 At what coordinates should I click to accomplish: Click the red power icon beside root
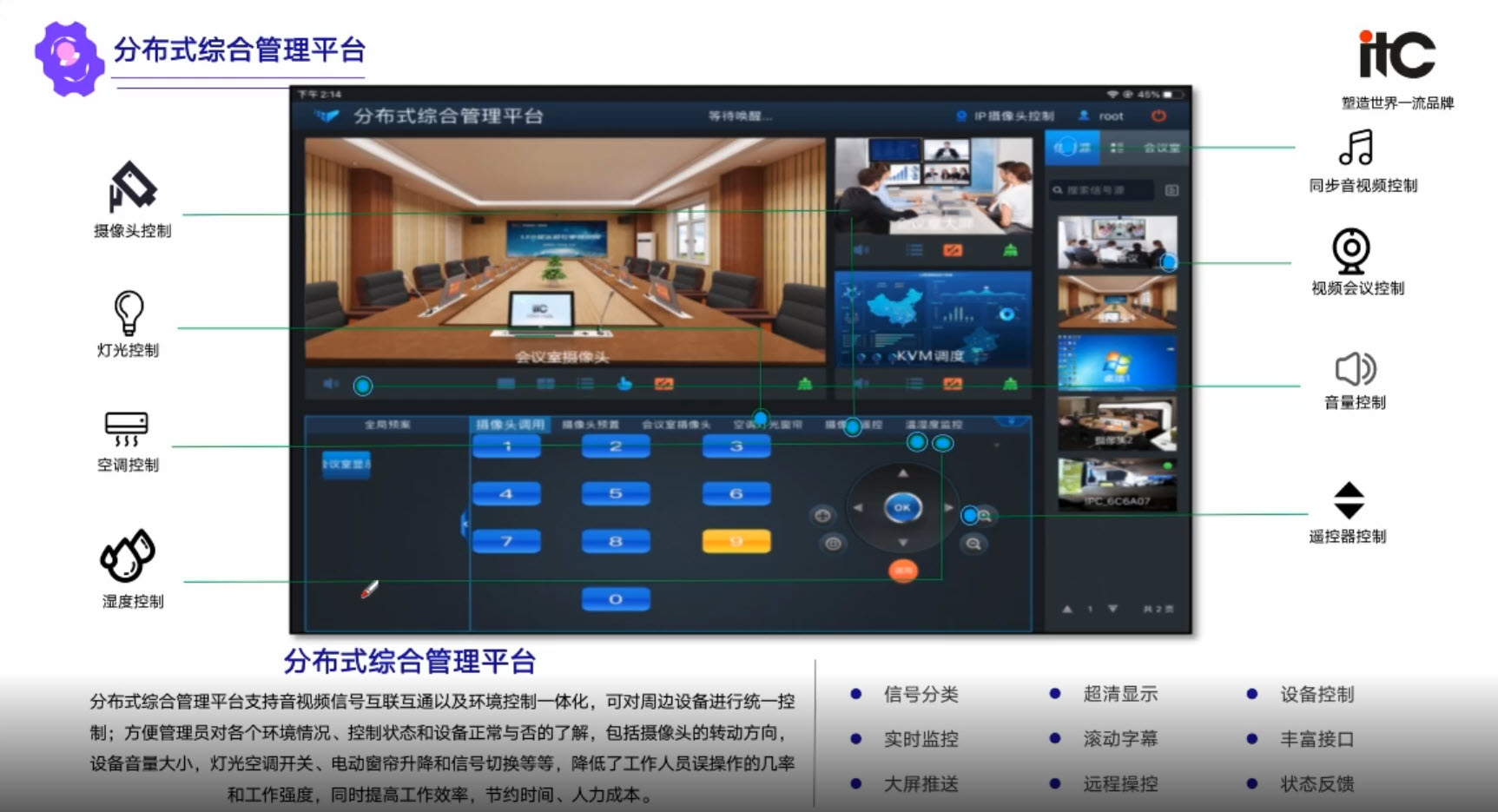(1158, 116)
